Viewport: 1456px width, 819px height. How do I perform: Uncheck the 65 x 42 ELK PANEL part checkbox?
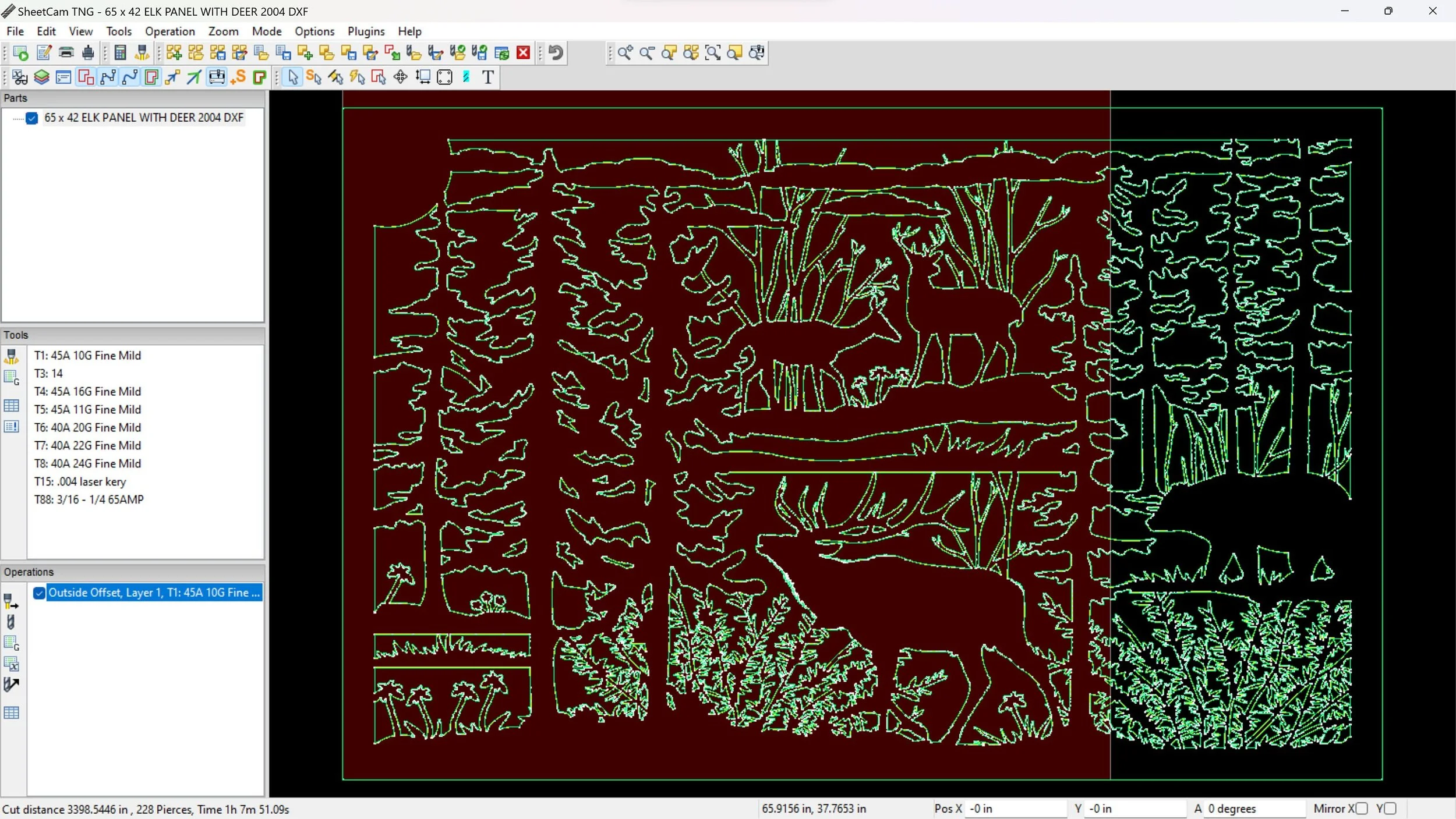[x=32, y=118]
